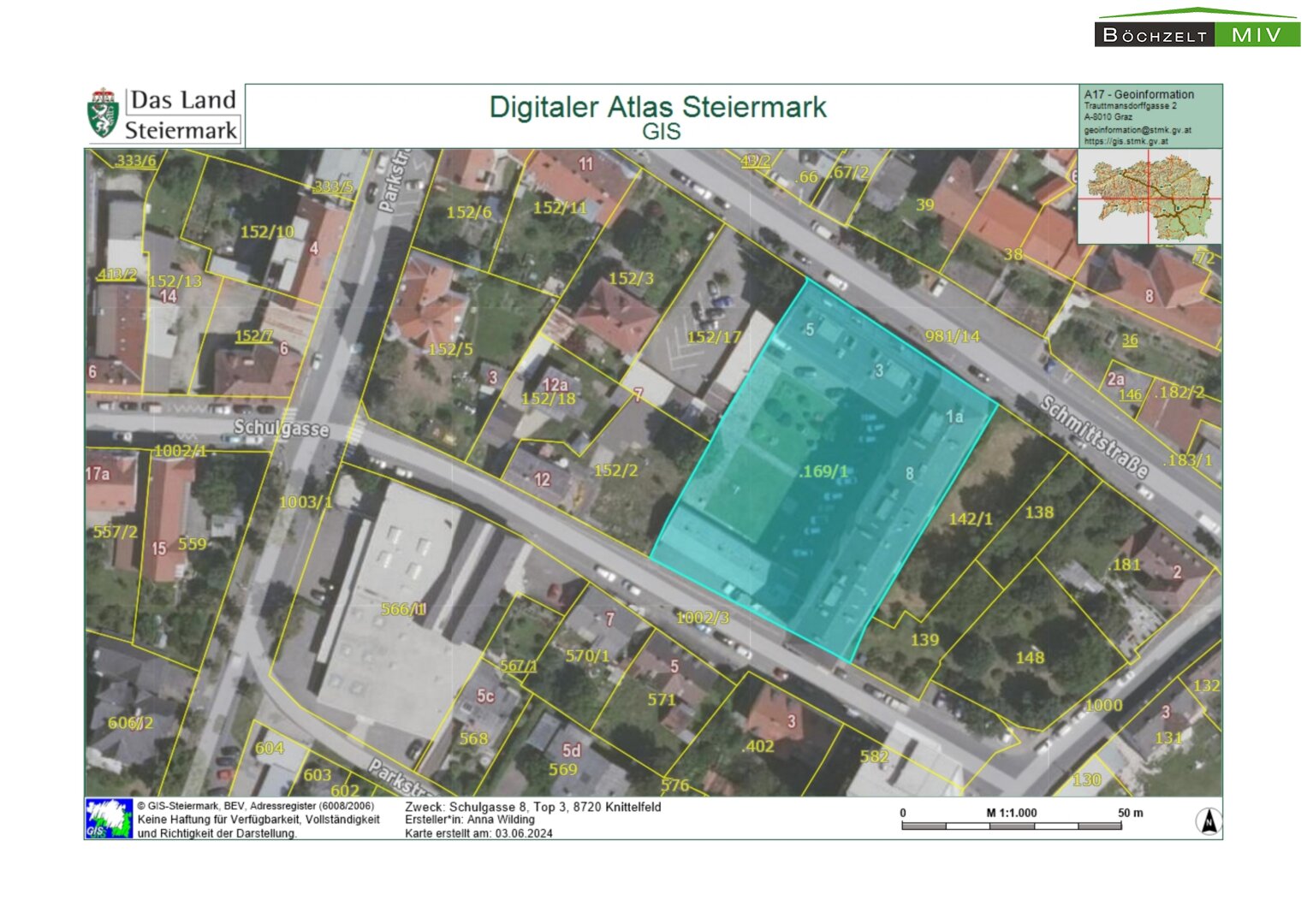Viewport: 1307px width, 924px height.
Task: Open the https://gis.stmk.gv.at web link
Action: coord(1126,141)
